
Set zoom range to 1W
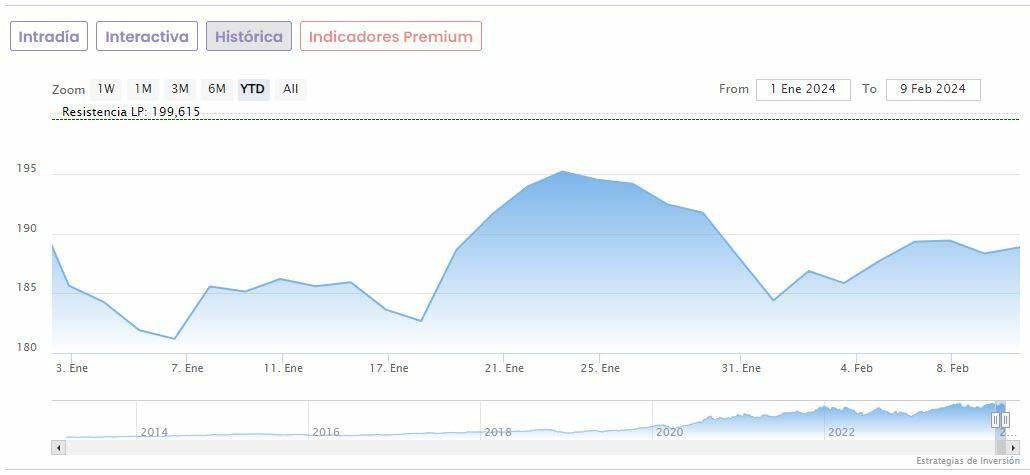pos(106,89)
